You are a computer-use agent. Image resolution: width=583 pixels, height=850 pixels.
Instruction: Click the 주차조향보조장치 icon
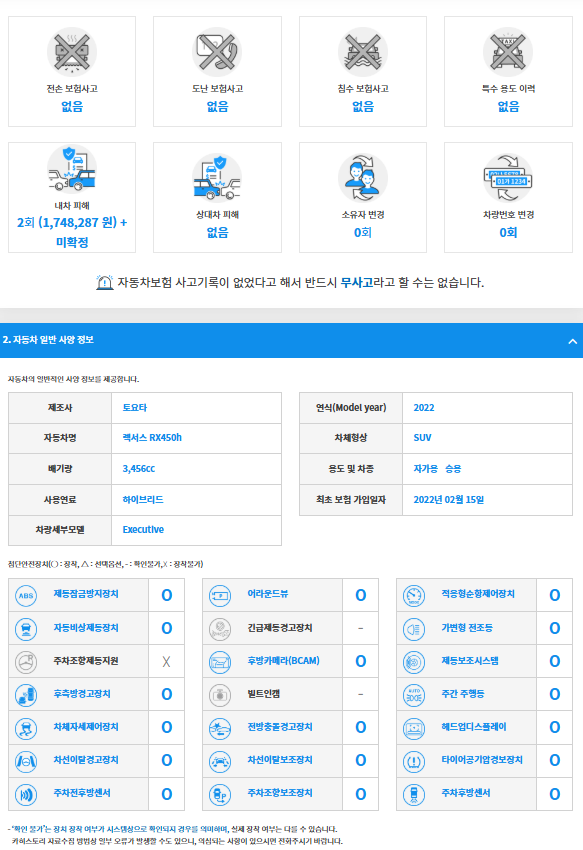point(220,794)
